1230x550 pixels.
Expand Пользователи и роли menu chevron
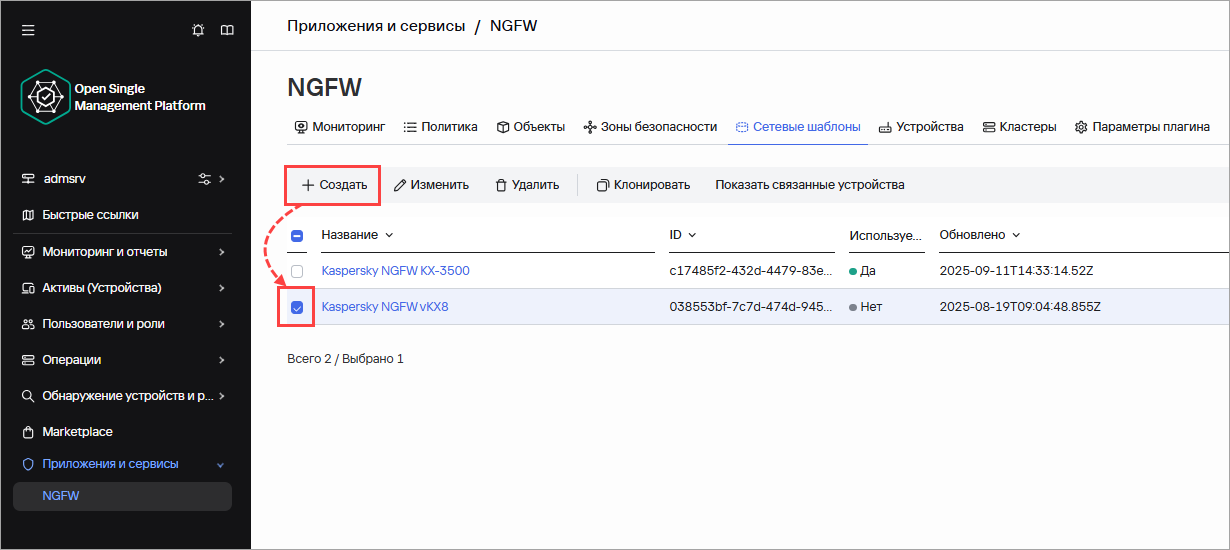(222, 324)
